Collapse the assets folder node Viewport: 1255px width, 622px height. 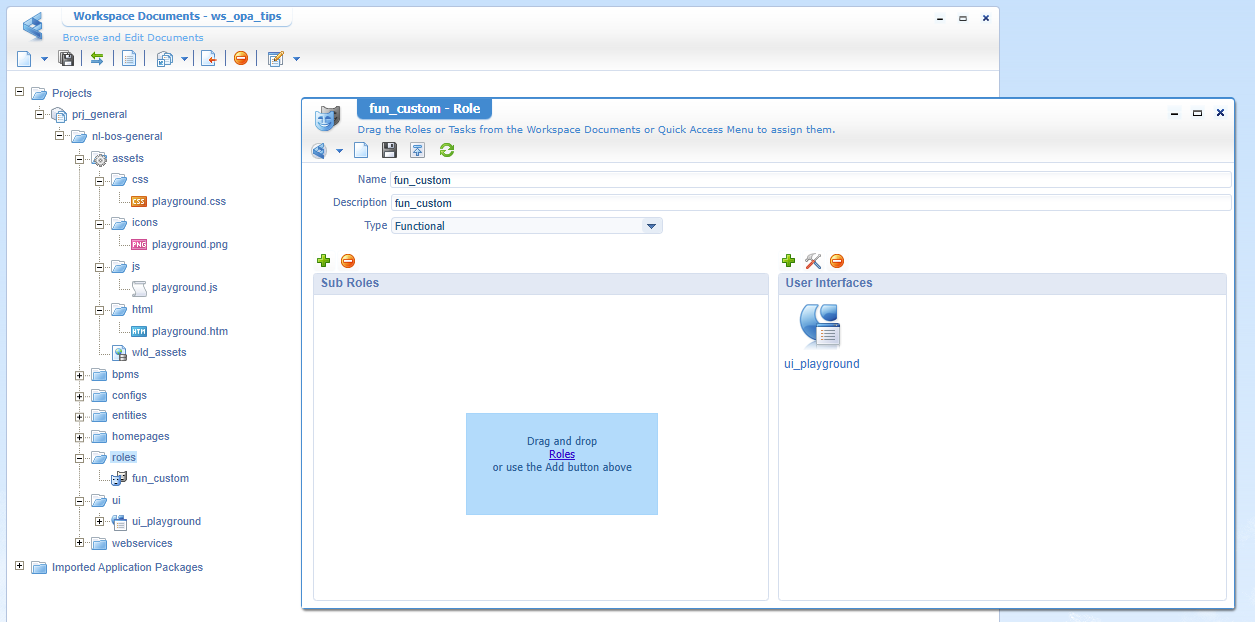80,158
